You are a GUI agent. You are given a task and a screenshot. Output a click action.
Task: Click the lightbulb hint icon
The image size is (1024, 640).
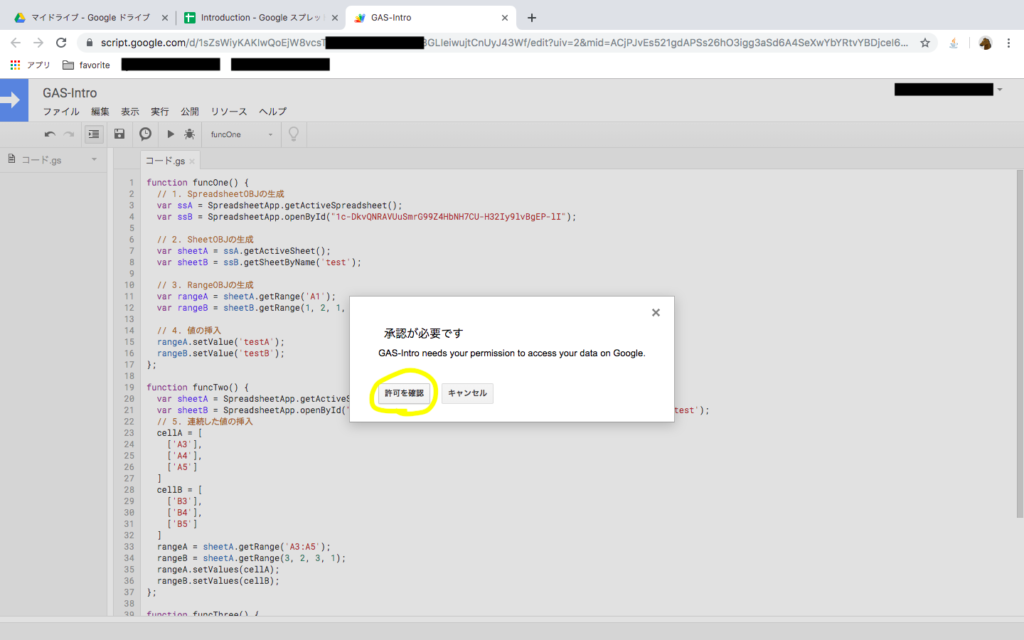point(294,134)
